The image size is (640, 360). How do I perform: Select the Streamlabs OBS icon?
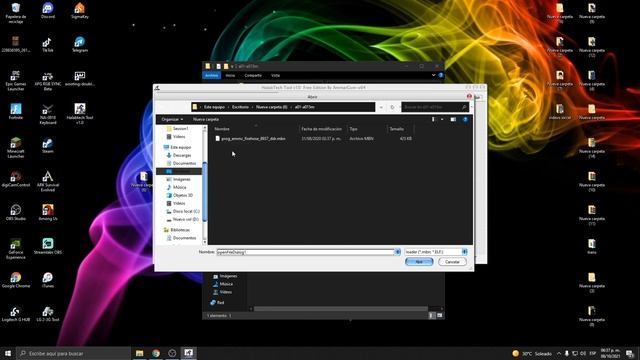click(48, 246)
